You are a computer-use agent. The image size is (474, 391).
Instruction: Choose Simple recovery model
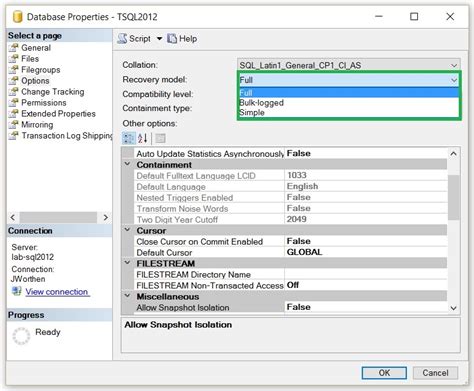pos(349,112)
